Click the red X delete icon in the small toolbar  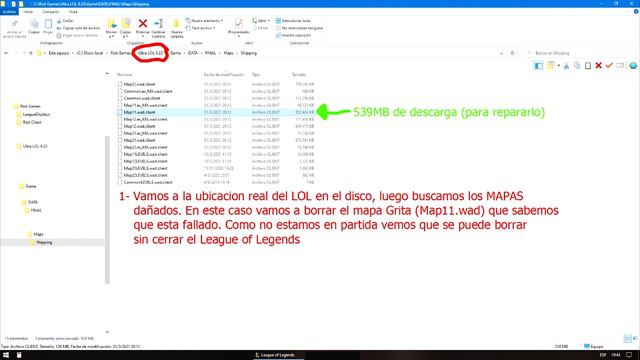point(598,65)
